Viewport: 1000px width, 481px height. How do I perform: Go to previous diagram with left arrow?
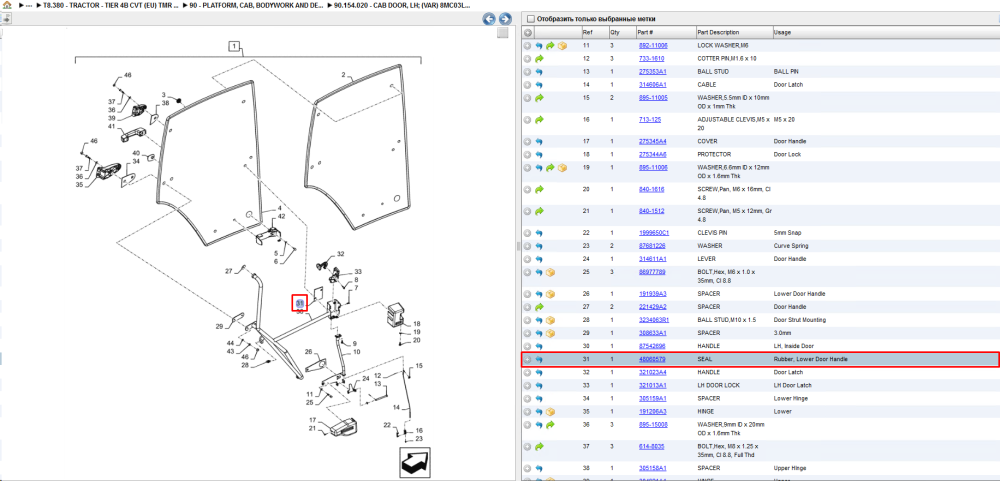[x=489, y=18]
